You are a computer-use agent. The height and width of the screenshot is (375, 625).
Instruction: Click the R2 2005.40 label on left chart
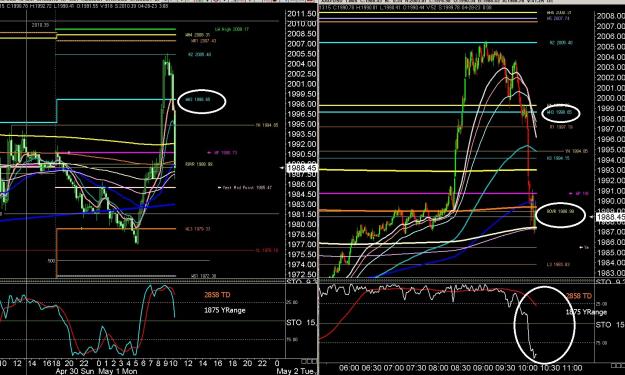click(199, 54)
